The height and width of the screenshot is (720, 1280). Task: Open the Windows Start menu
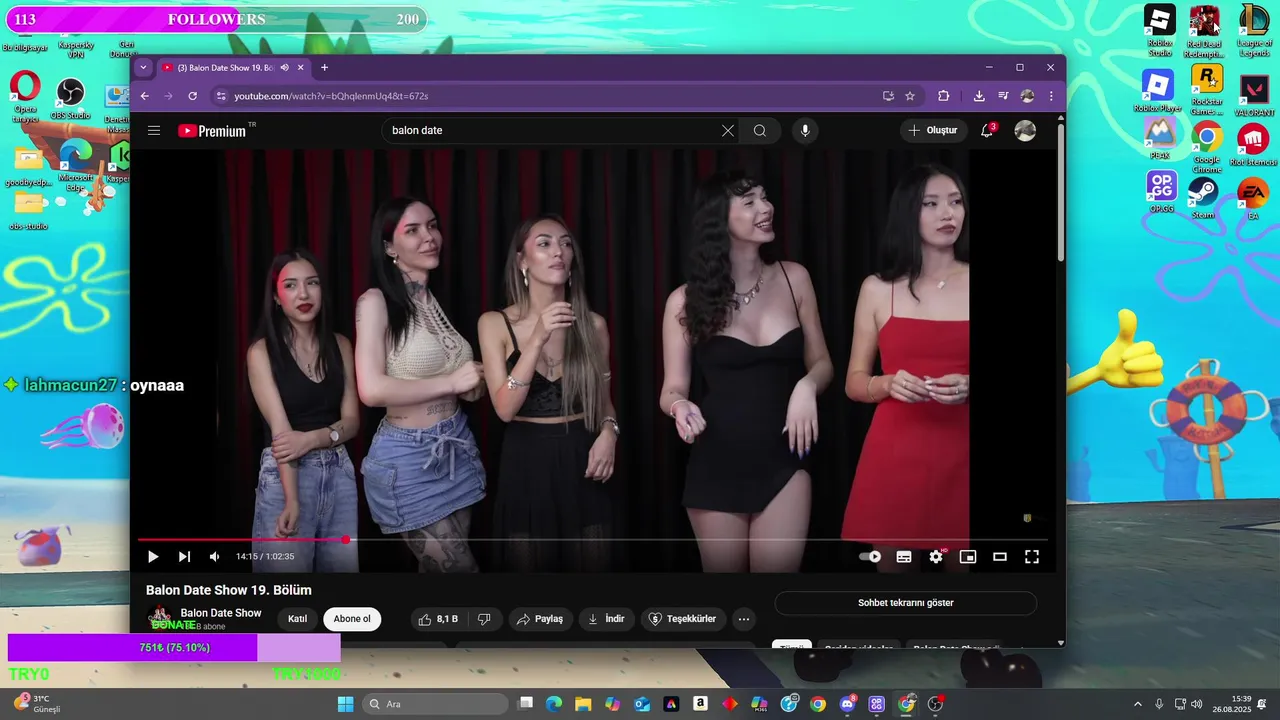tap(345, 704)
